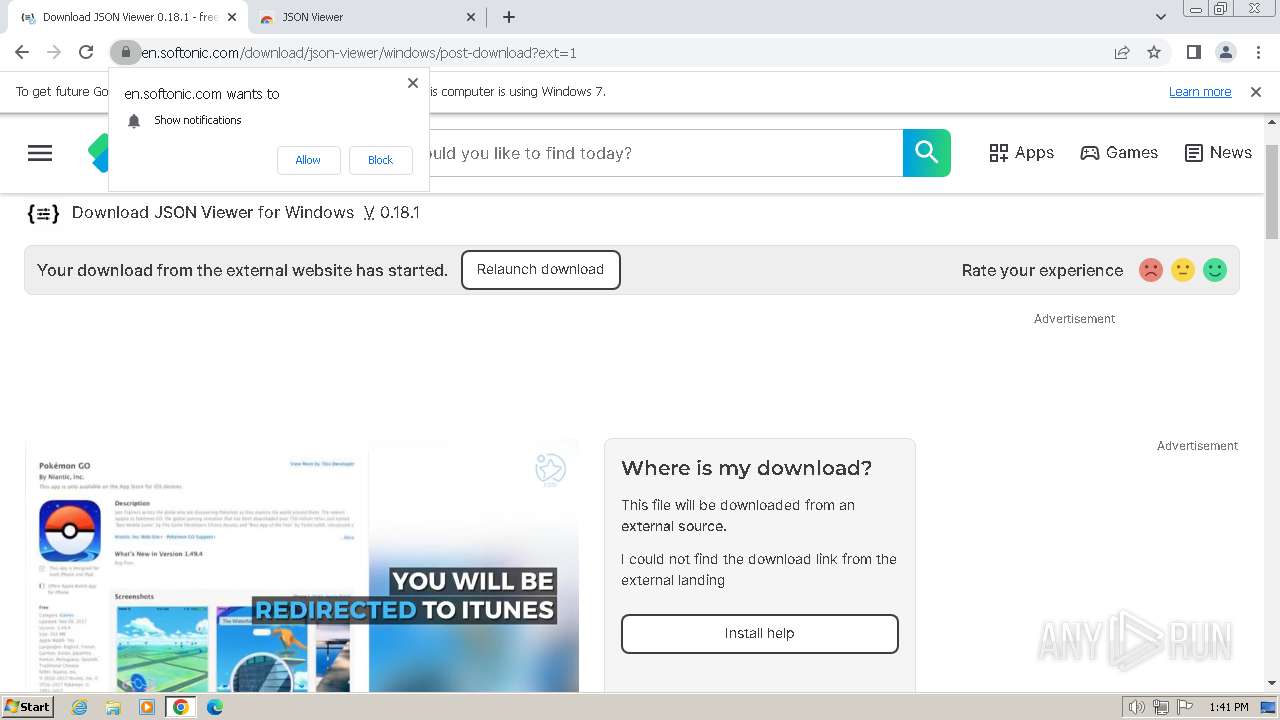1280x720 pixels.
Task: Click the 'Where is my download?' heading
Action: pos(747,468)
